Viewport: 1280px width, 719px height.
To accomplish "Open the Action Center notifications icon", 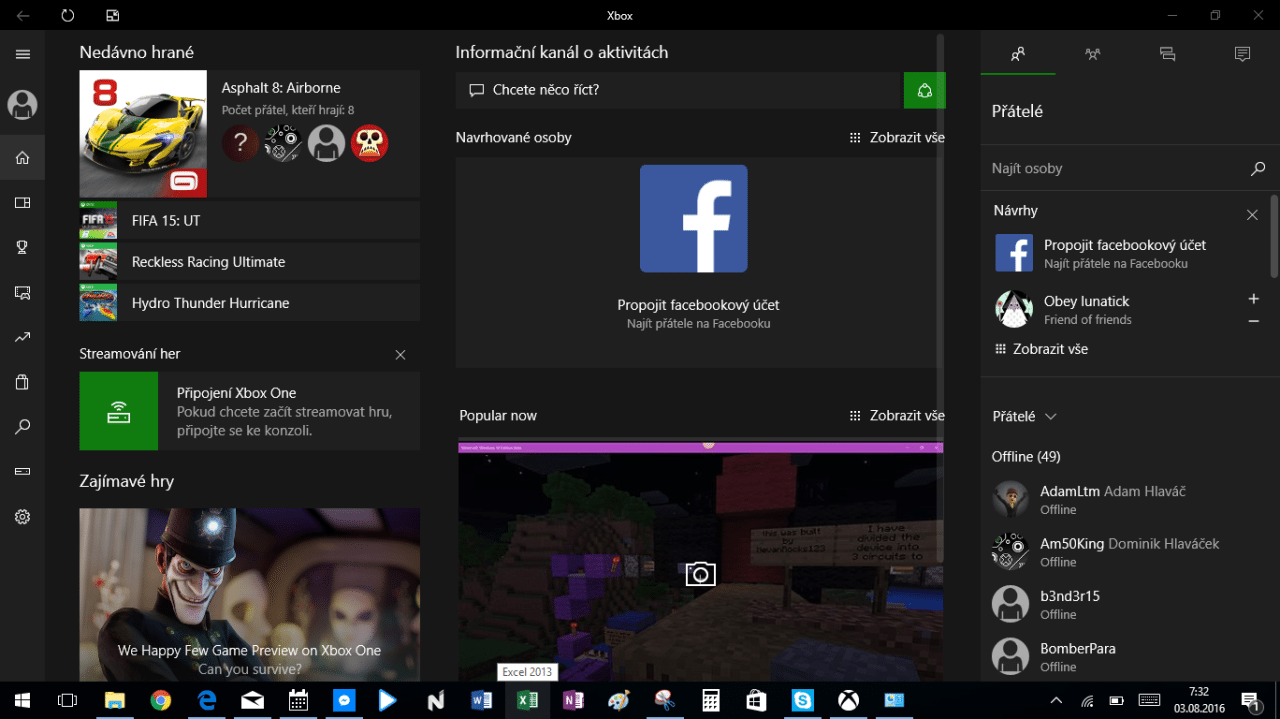I will click(x=1250, y=701).
